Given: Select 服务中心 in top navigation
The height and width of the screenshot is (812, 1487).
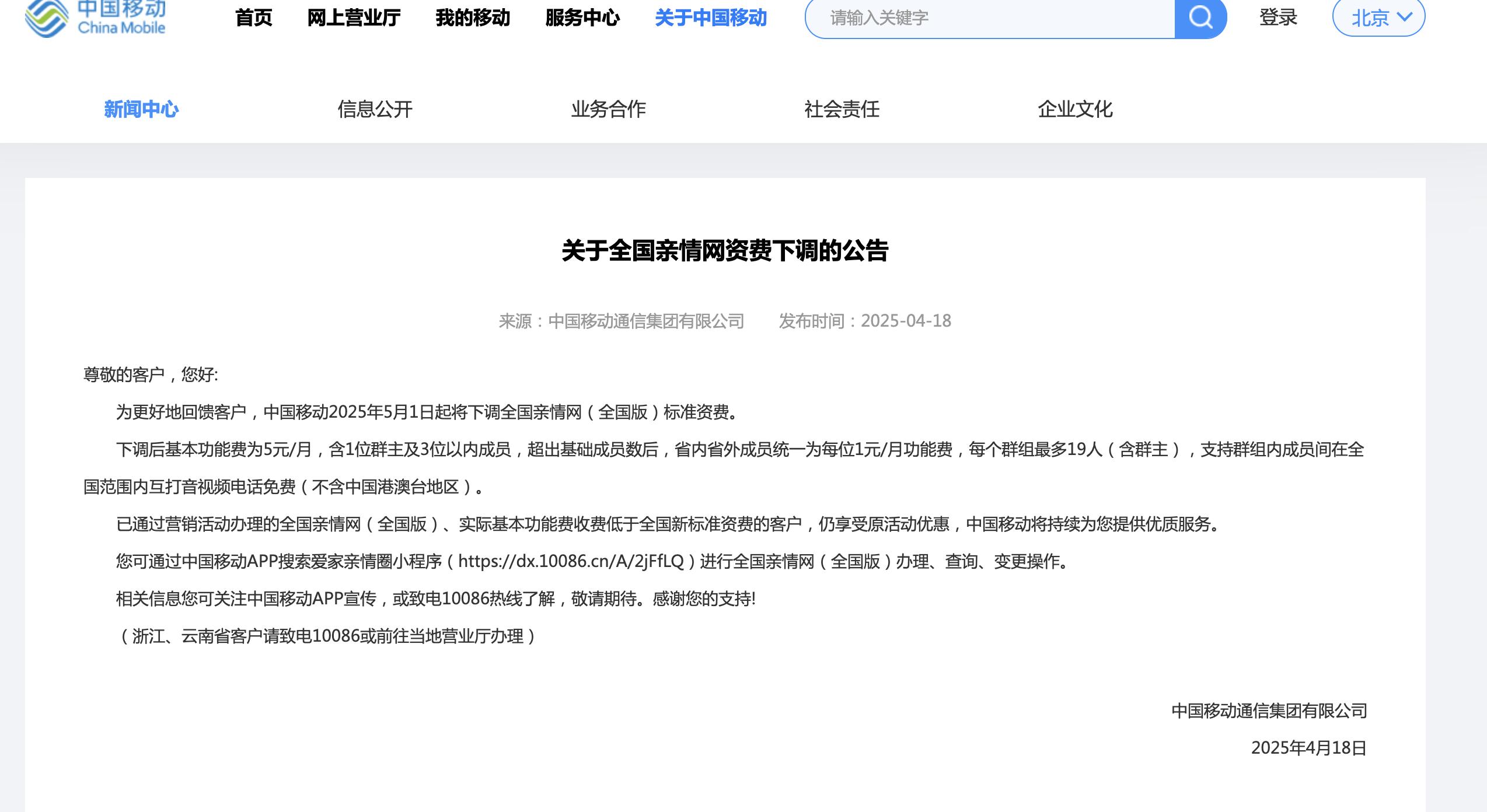Looking at the screenshot, I should (x=582, y=18).
